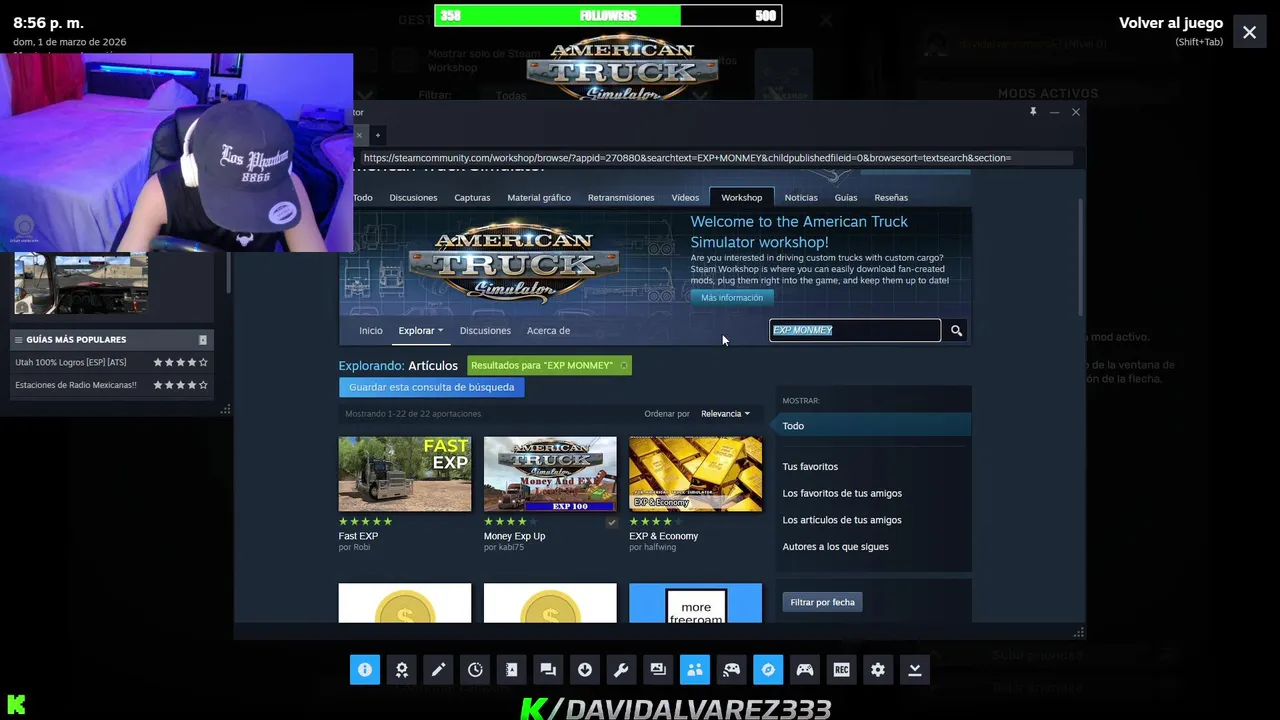1280x720 pixels.
Task: Open the Fast EXP mod thumbnail
Action: coord(405,474)
